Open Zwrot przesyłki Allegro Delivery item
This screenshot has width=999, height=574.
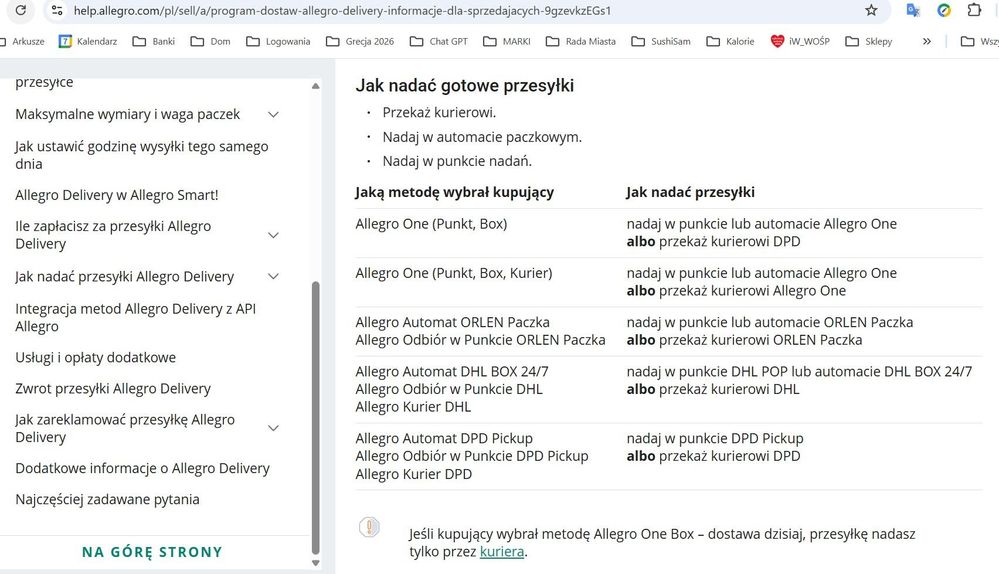pyautogui.click(x=113, y=389)
